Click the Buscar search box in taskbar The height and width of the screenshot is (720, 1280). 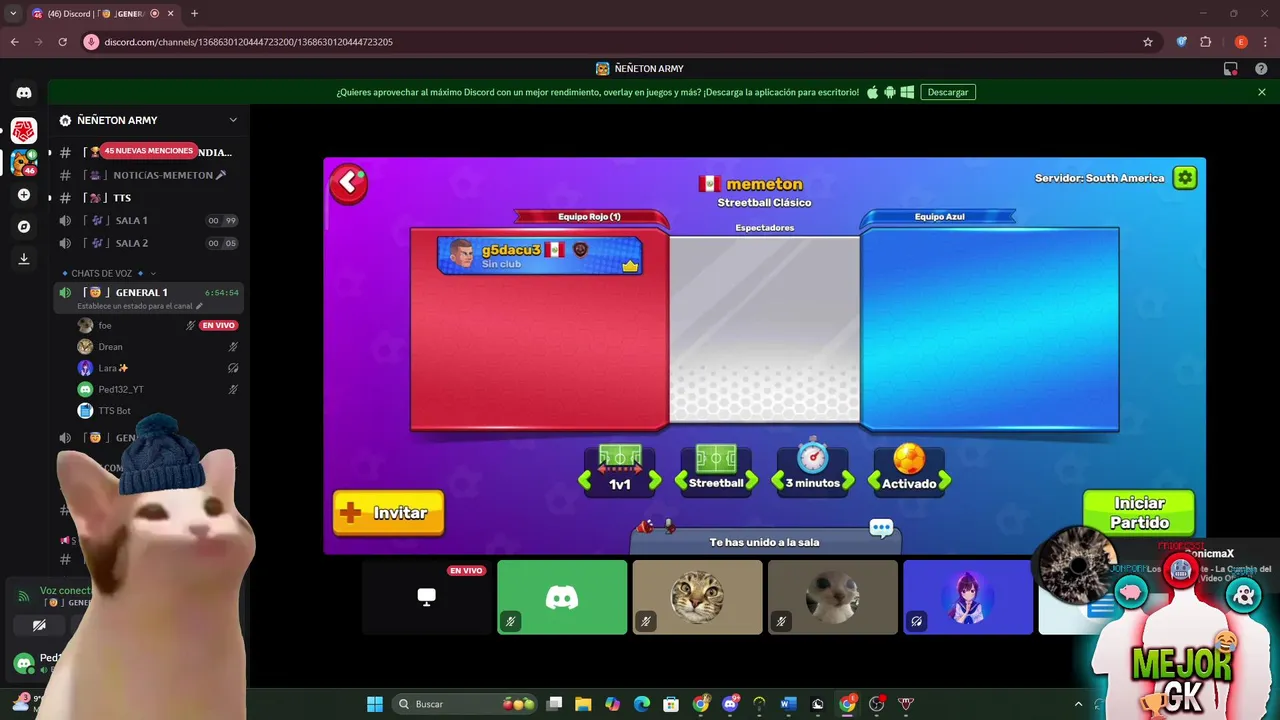pos(465,704)
